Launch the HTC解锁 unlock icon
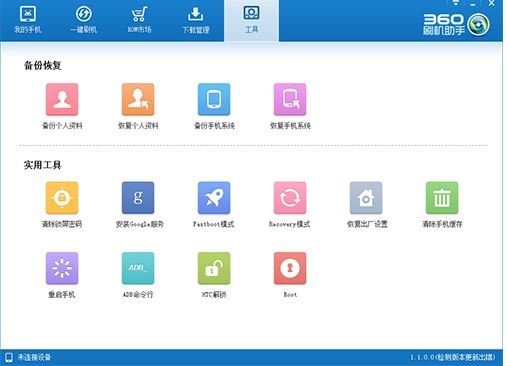 (x=214, y=268)
